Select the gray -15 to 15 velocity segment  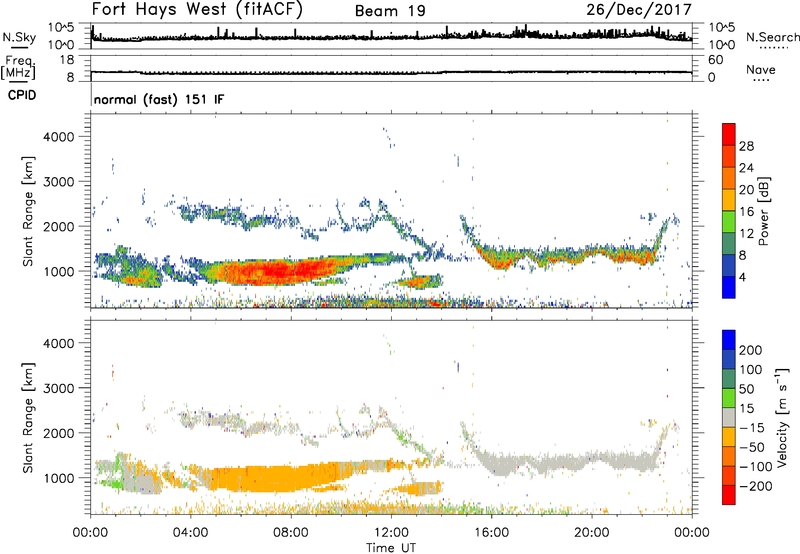(x=729, y=417)
